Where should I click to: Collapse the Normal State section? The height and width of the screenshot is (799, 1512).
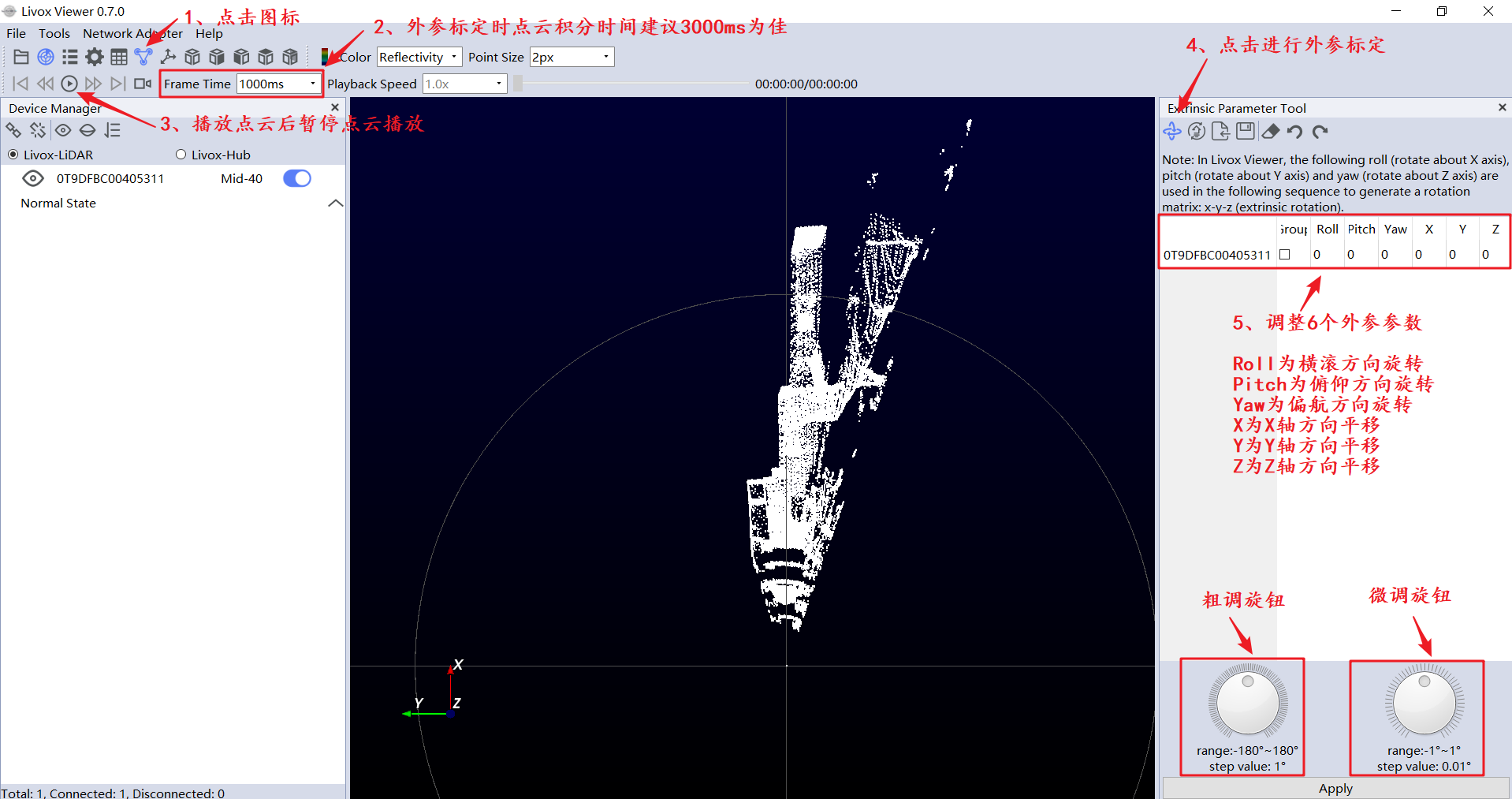coord(335,203)
